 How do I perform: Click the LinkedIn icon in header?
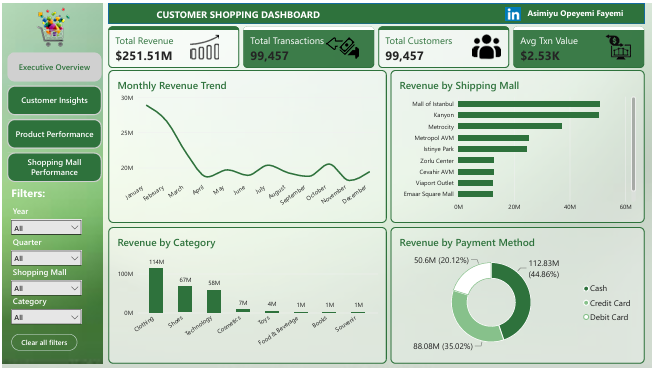click(x=513, y=14)
